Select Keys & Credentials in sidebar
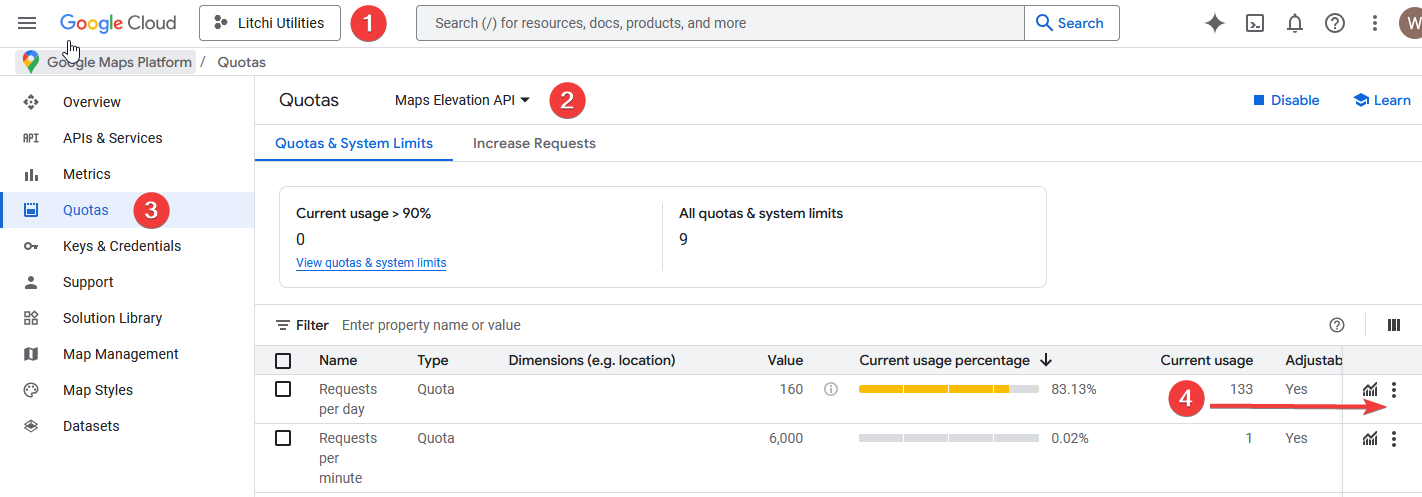 [x=122, y=246]
